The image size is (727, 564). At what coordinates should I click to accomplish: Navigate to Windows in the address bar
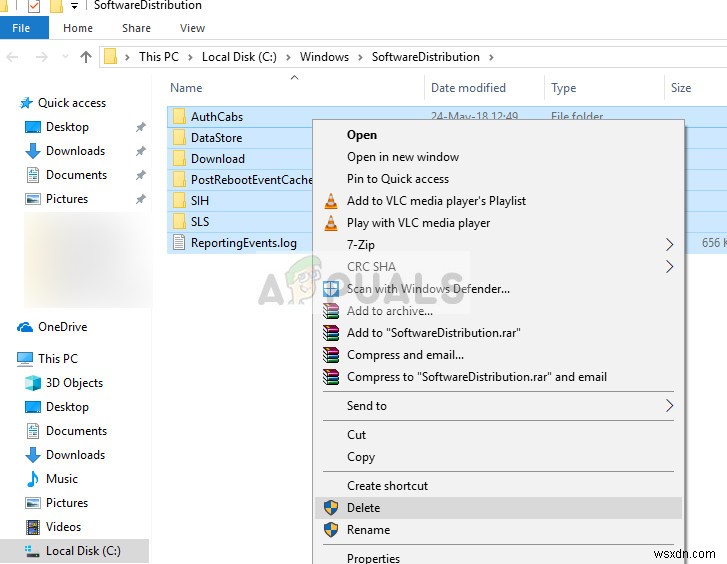pyautogui.click(x=324, y=57)
